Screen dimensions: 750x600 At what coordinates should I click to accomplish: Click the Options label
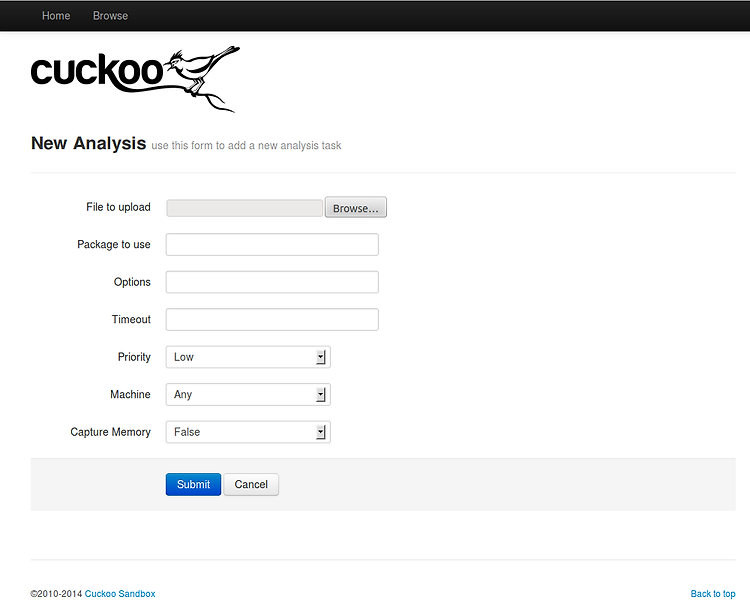click(132, 282)
